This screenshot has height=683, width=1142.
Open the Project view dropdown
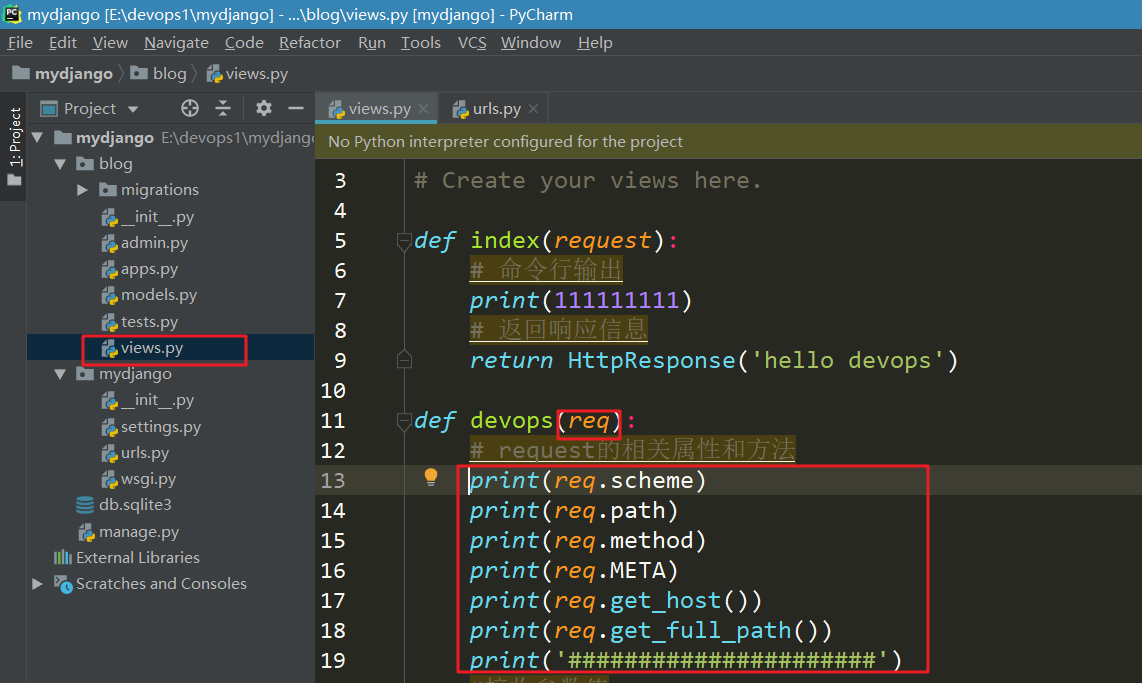[x=133, y=109]
